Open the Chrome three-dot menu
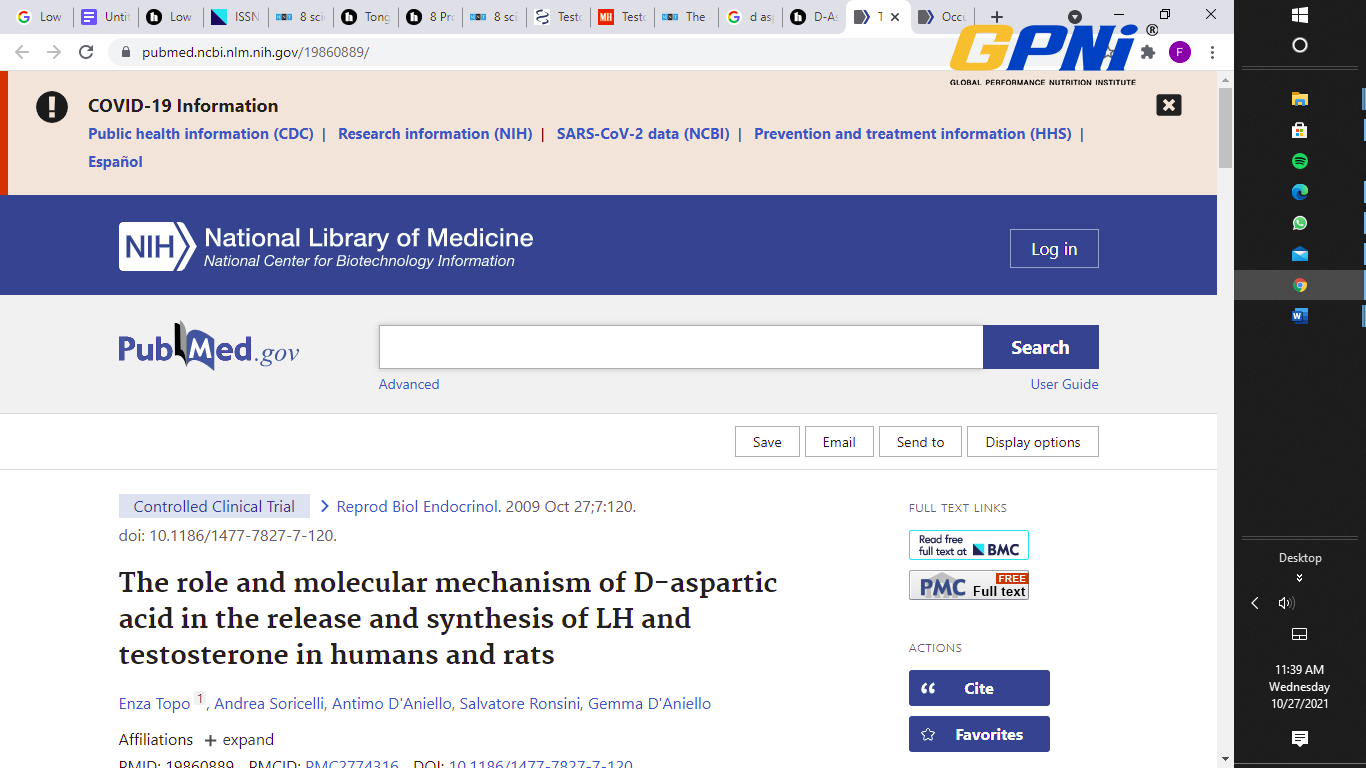 coord(1212,52)
